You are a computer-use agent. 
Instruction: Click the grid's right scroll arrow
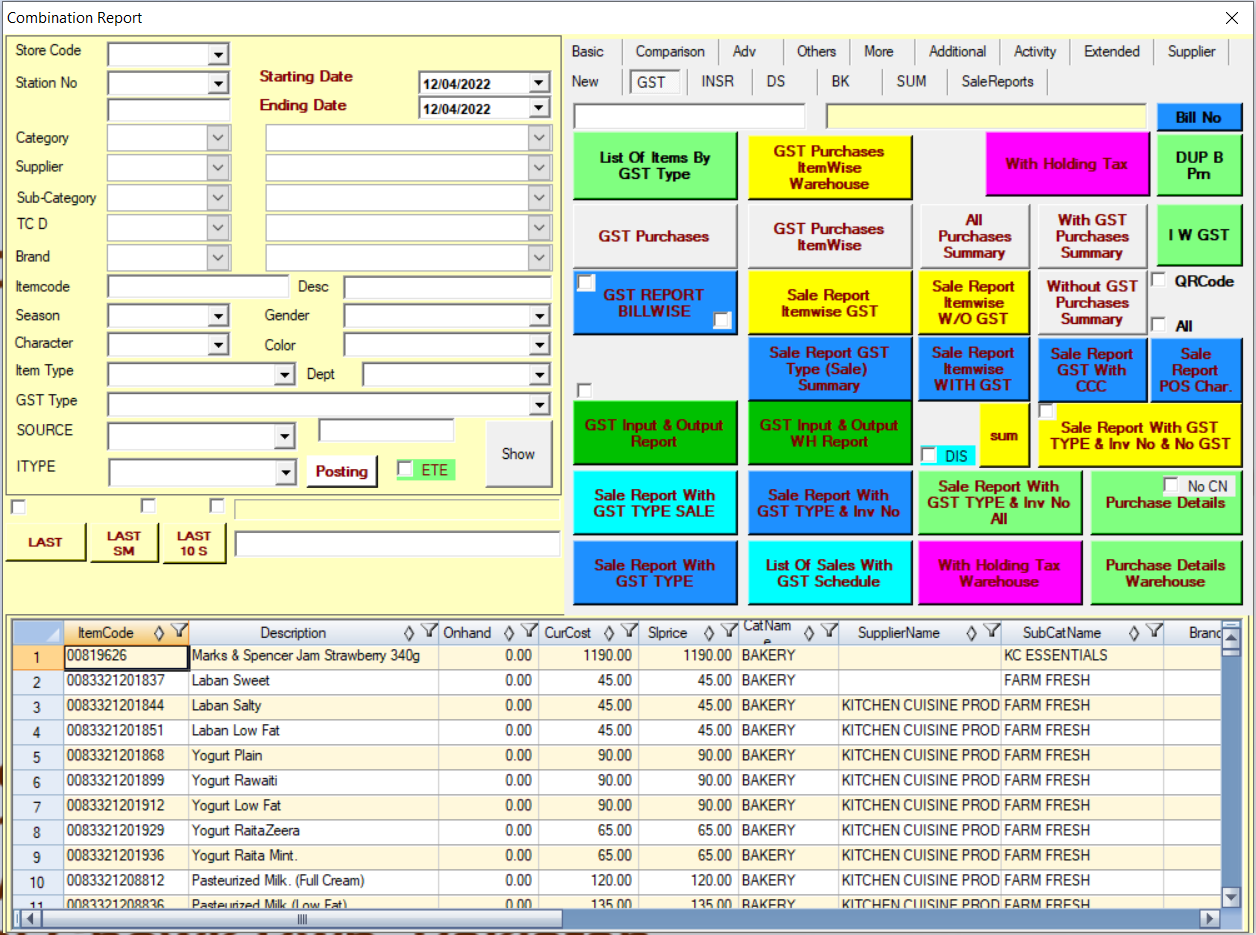point(1210,918)
